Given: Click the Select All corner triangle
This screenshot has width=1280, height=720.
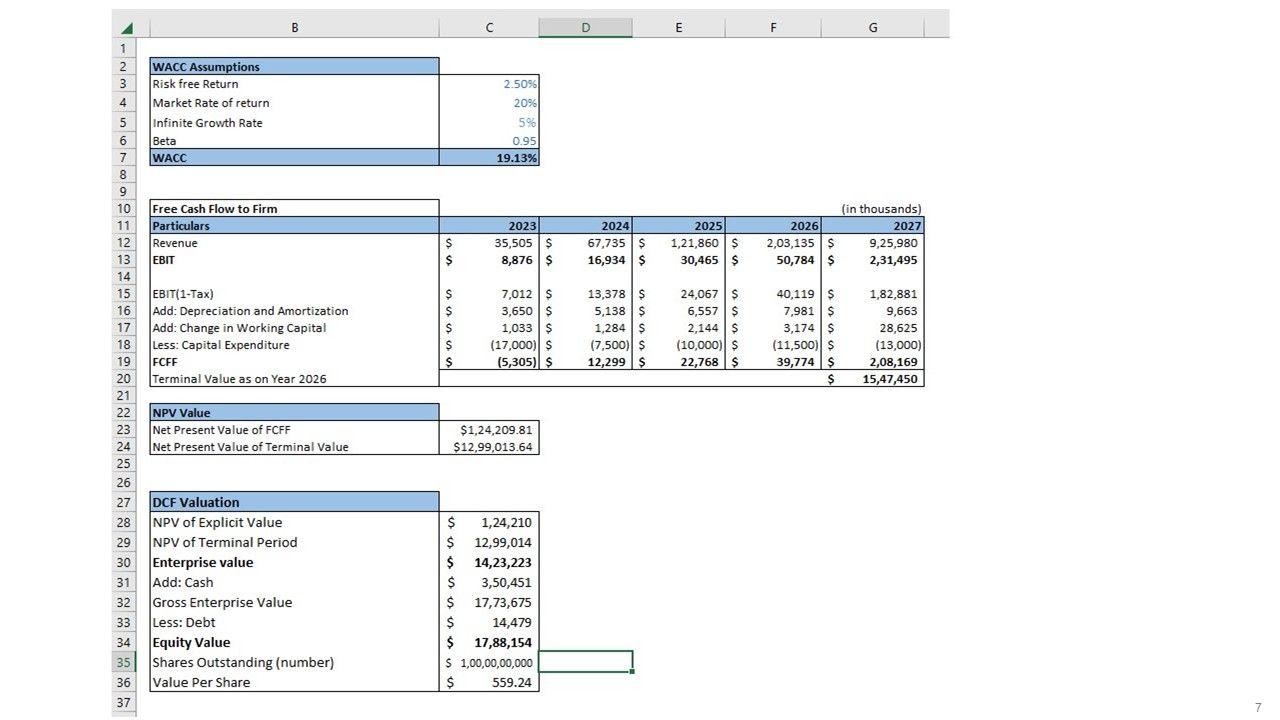Looking at the screenshot, I should coord(127,28).
